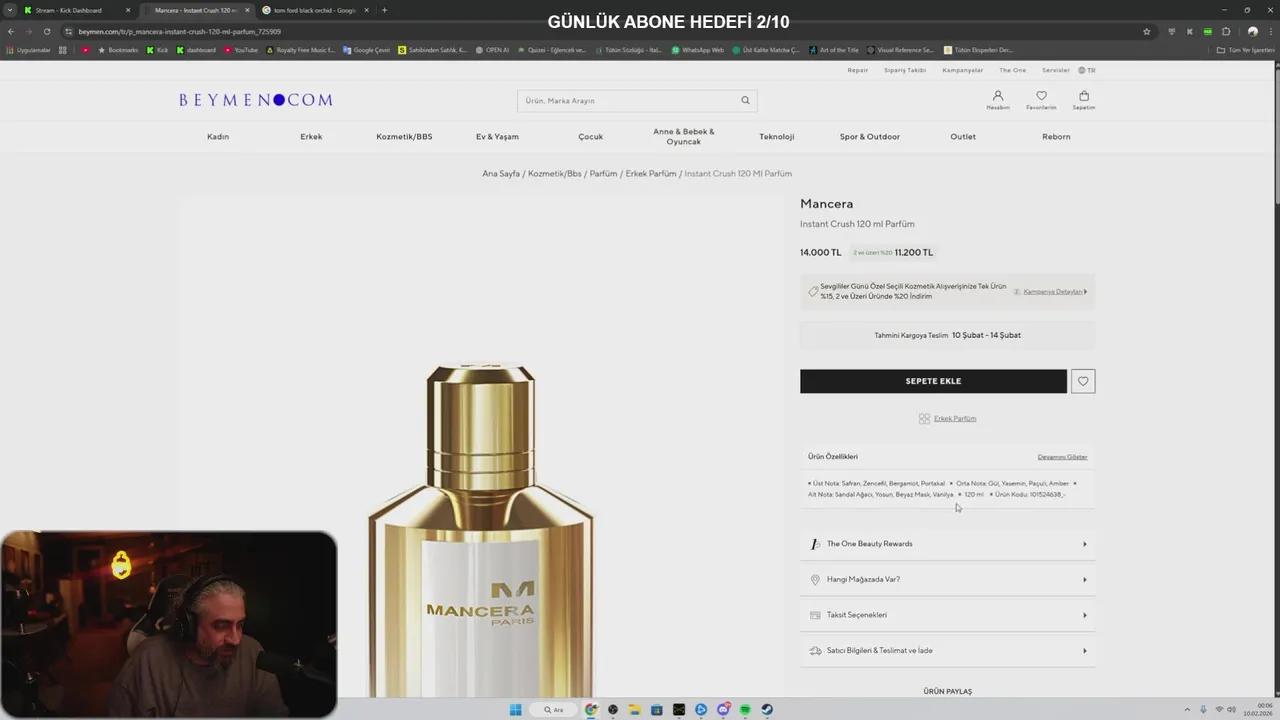The height and width of the screenshot is (720, 1280).
Task: Open Kampanyalar link in top bar
Action: pos(963,70)
